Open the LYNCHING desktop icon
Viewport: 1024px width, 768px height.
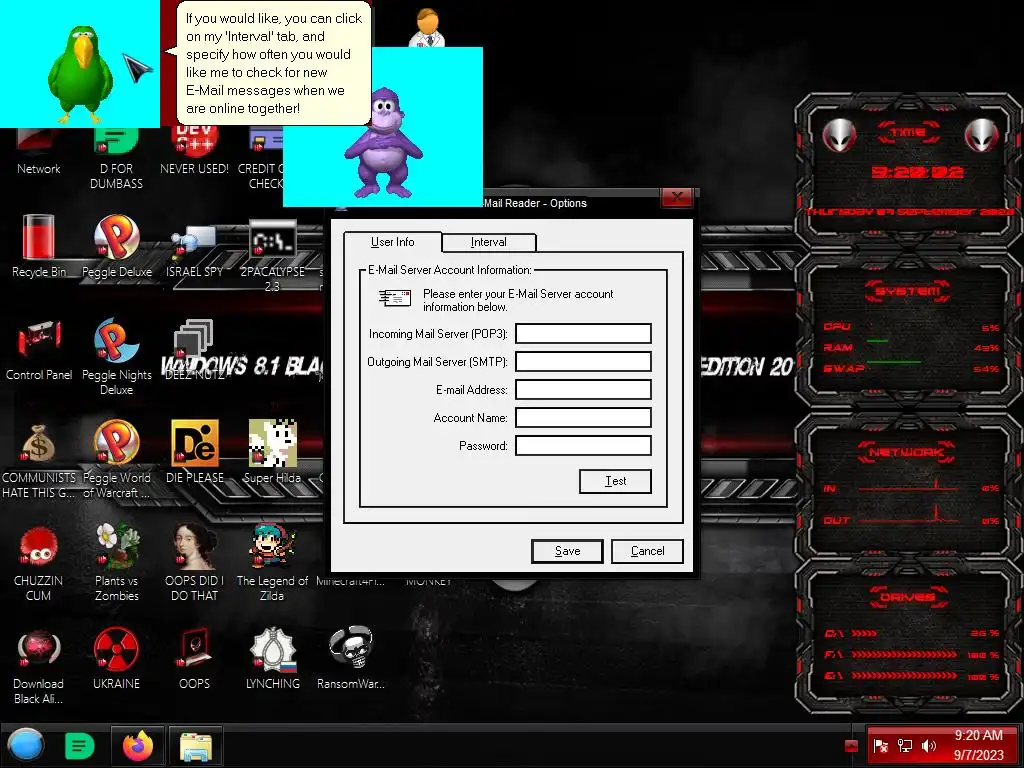[x=273, y=659]
